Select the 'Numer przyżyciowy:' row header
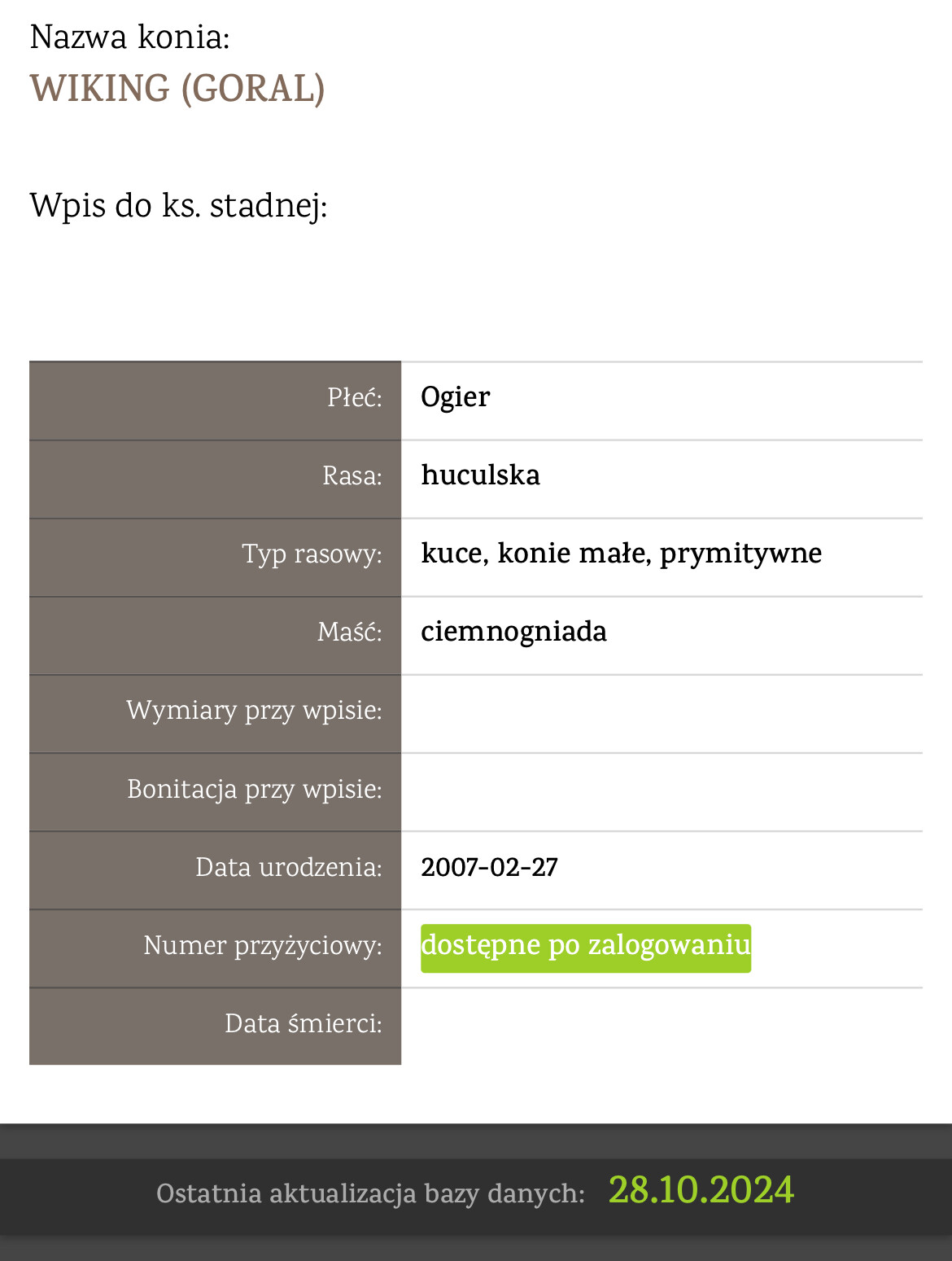This screenshot has width=952, height=1261. [262, 946]
